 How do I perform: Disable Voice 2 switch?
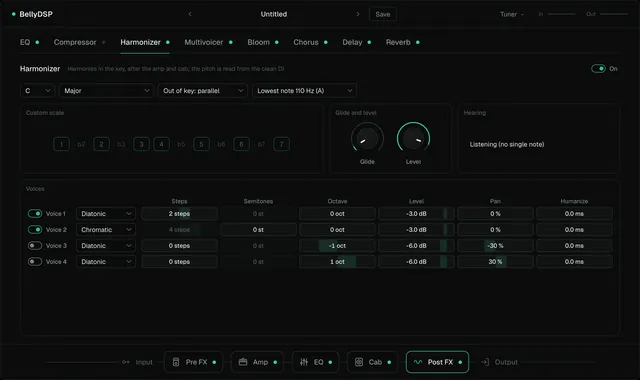[x=35, y=229]
